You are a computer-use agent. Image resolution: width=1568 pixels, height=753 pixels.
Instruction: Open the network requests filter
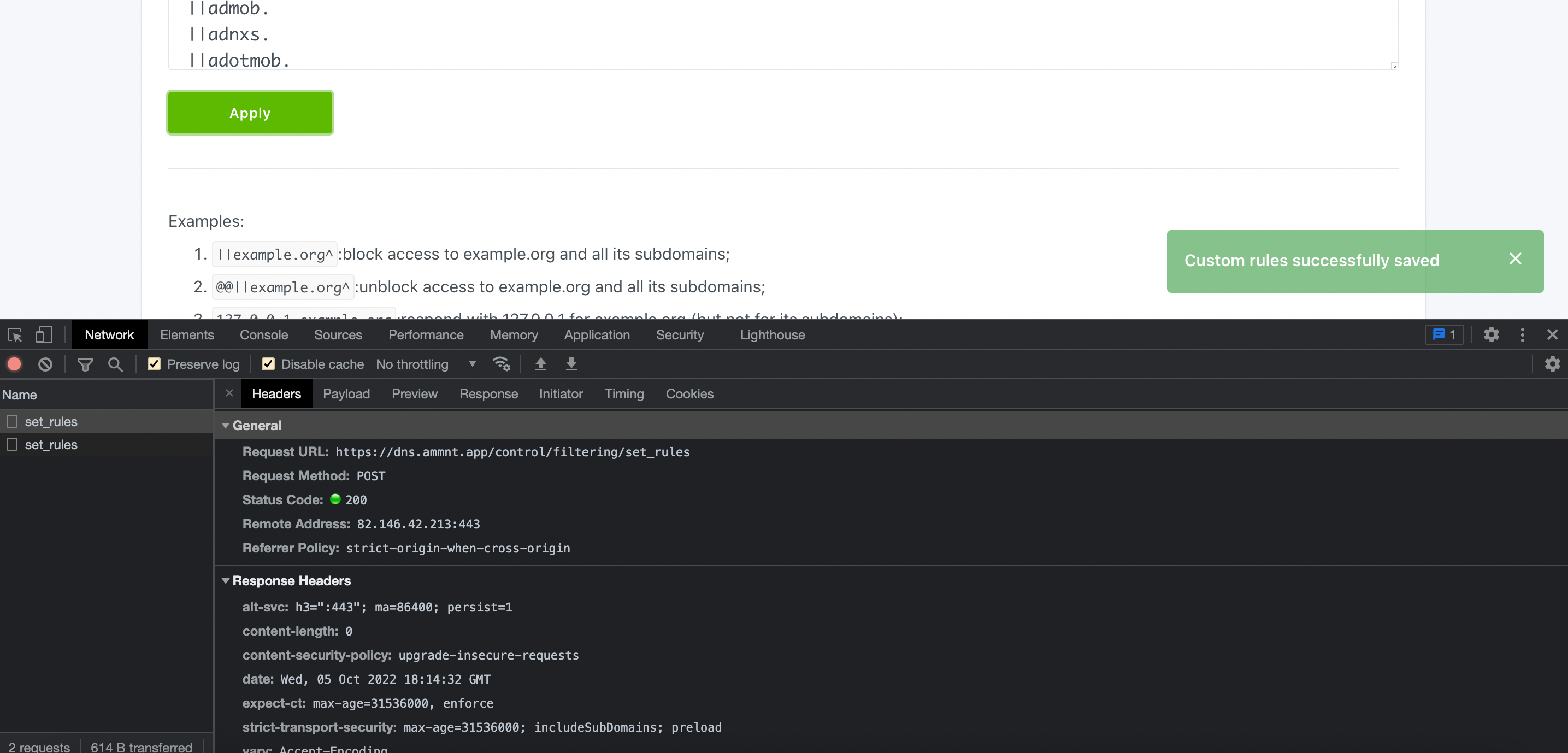pyautogui.click(x=85, y=364)
